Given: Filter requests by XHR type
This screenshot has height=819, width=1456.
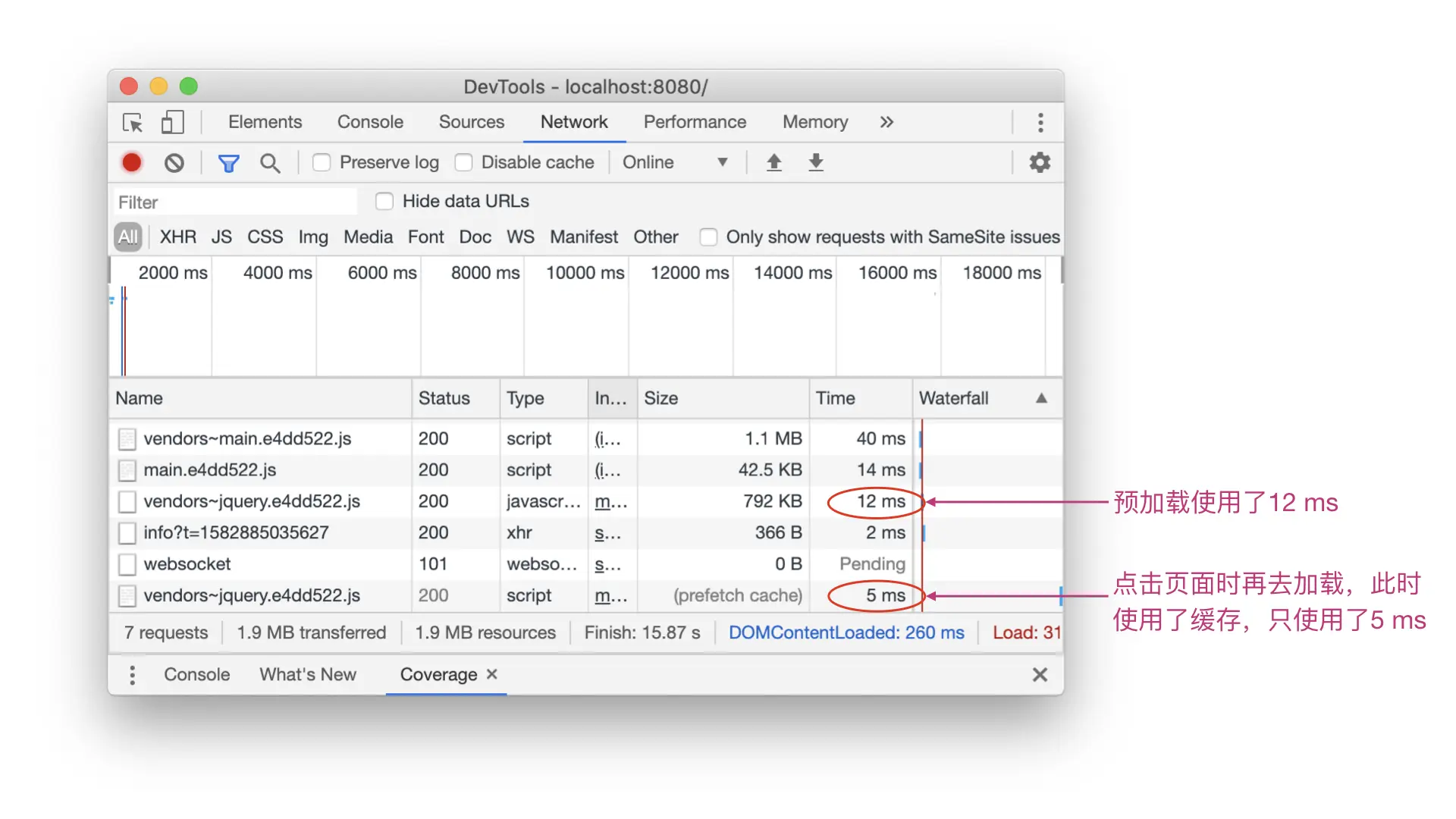Looking at the screenshot, I should (x=177, y=237).
